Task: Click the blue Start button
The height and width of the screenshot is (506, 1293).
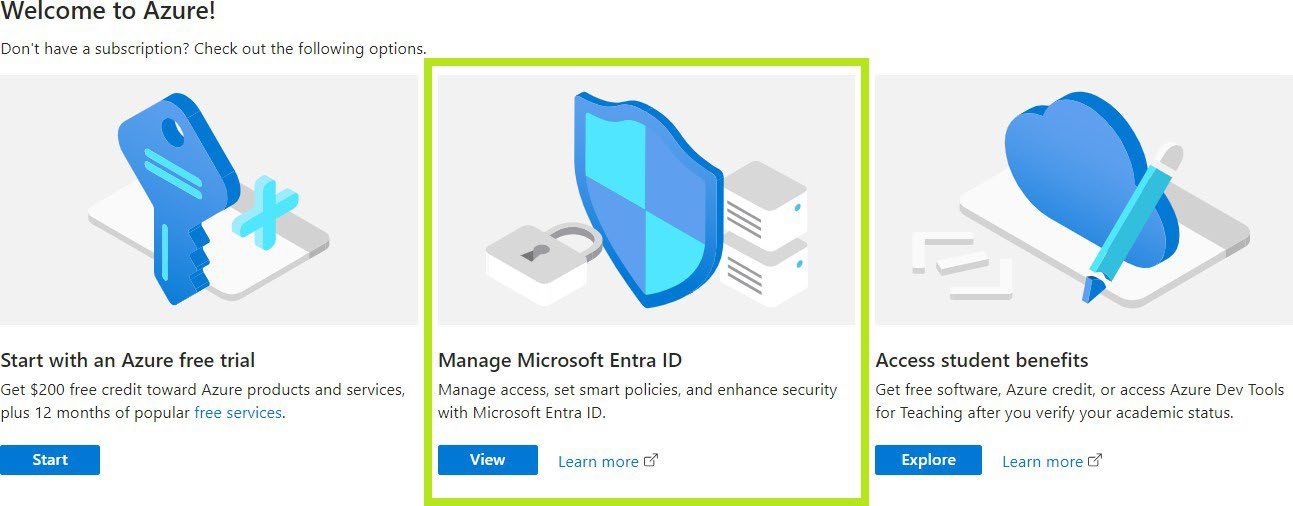Action: [x=50, y=460]
